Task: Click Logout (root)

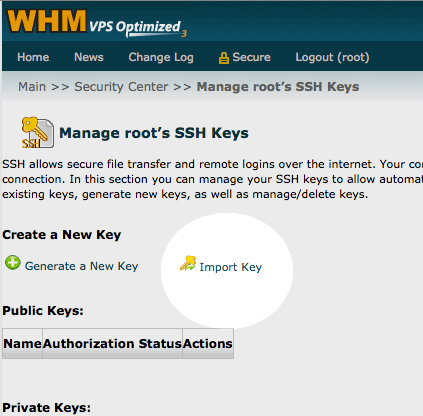Action: (332, 57)
